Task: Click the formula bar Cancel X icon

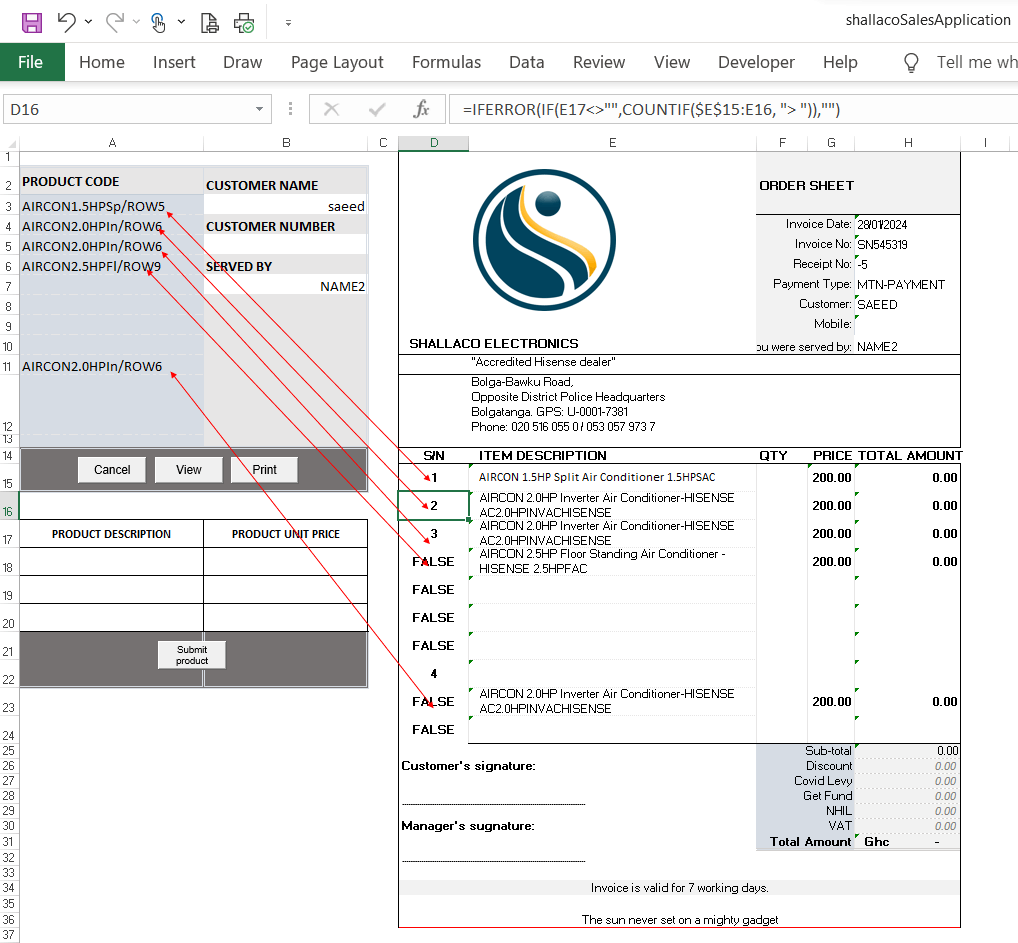Action: point(331,109)
